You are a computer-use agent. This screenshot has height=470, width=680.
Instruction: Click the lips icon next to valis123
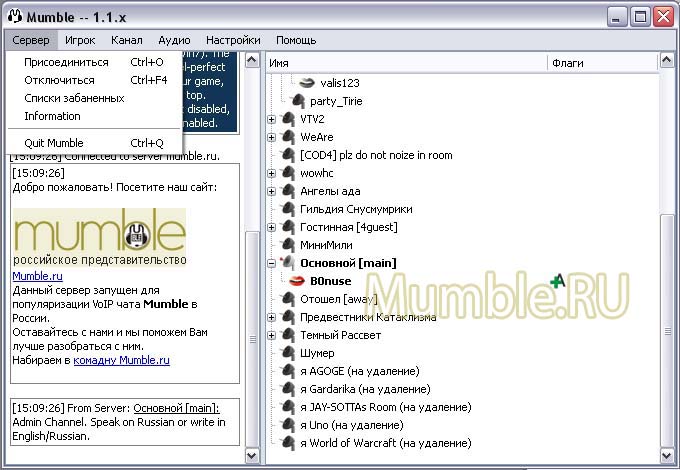pyautogui.click(x=307, y=83)
